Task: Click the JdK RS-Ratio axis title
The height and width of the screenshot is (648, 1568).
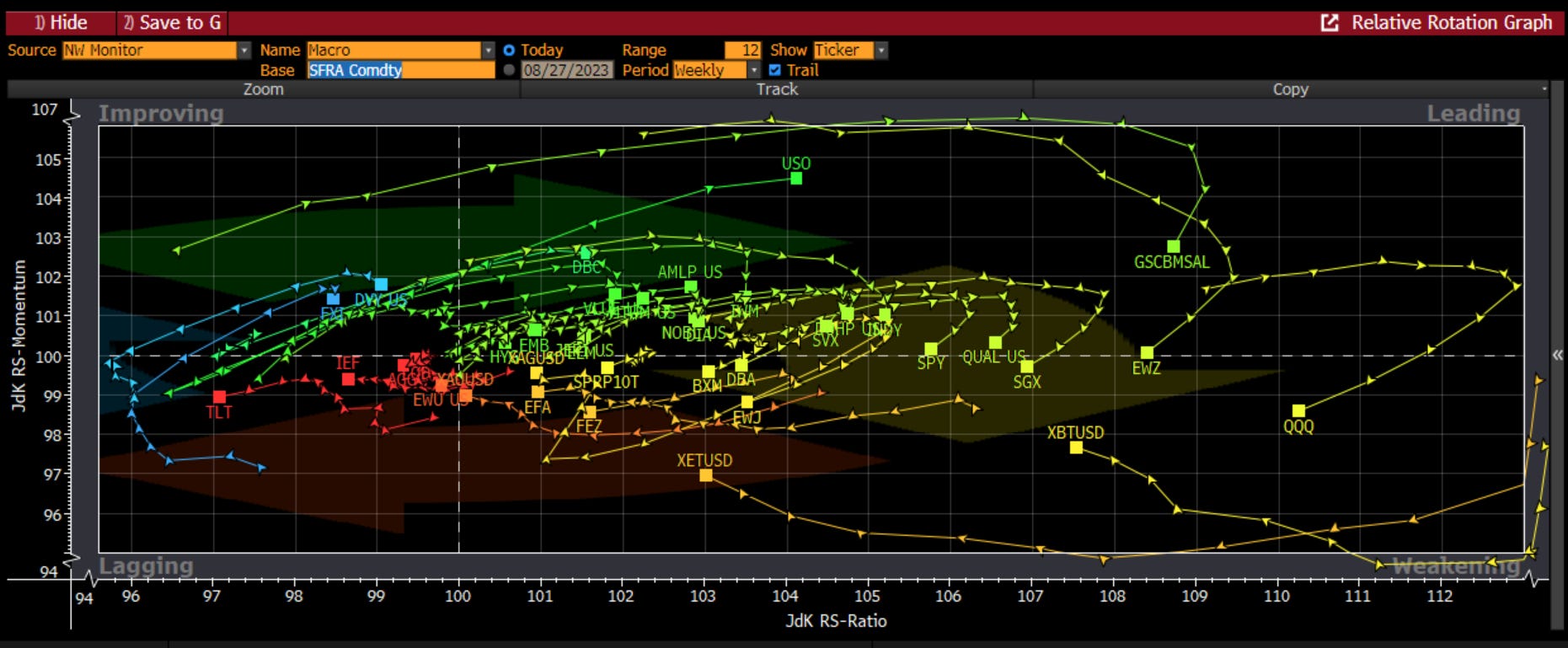Action: 836,621
